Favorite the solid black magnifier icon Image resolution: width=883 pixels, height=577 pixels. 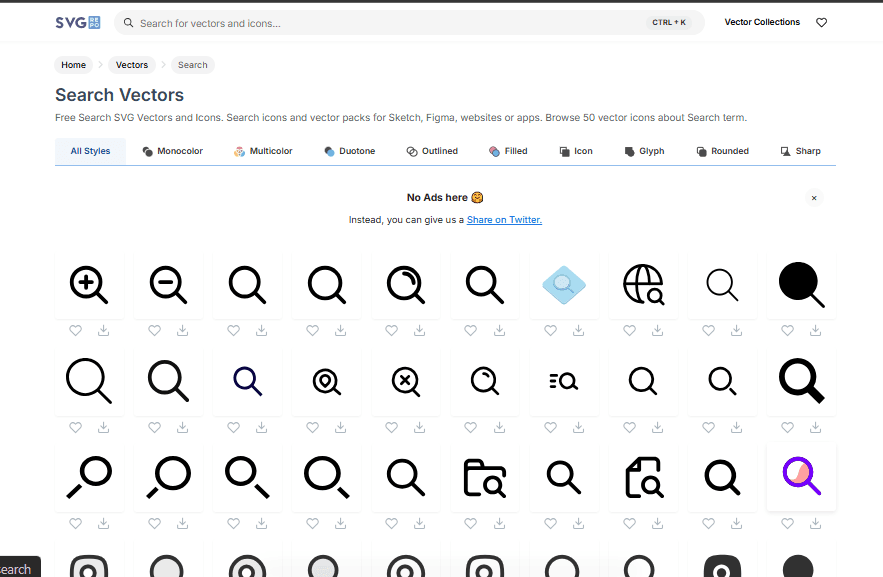(x=787, y=330)
